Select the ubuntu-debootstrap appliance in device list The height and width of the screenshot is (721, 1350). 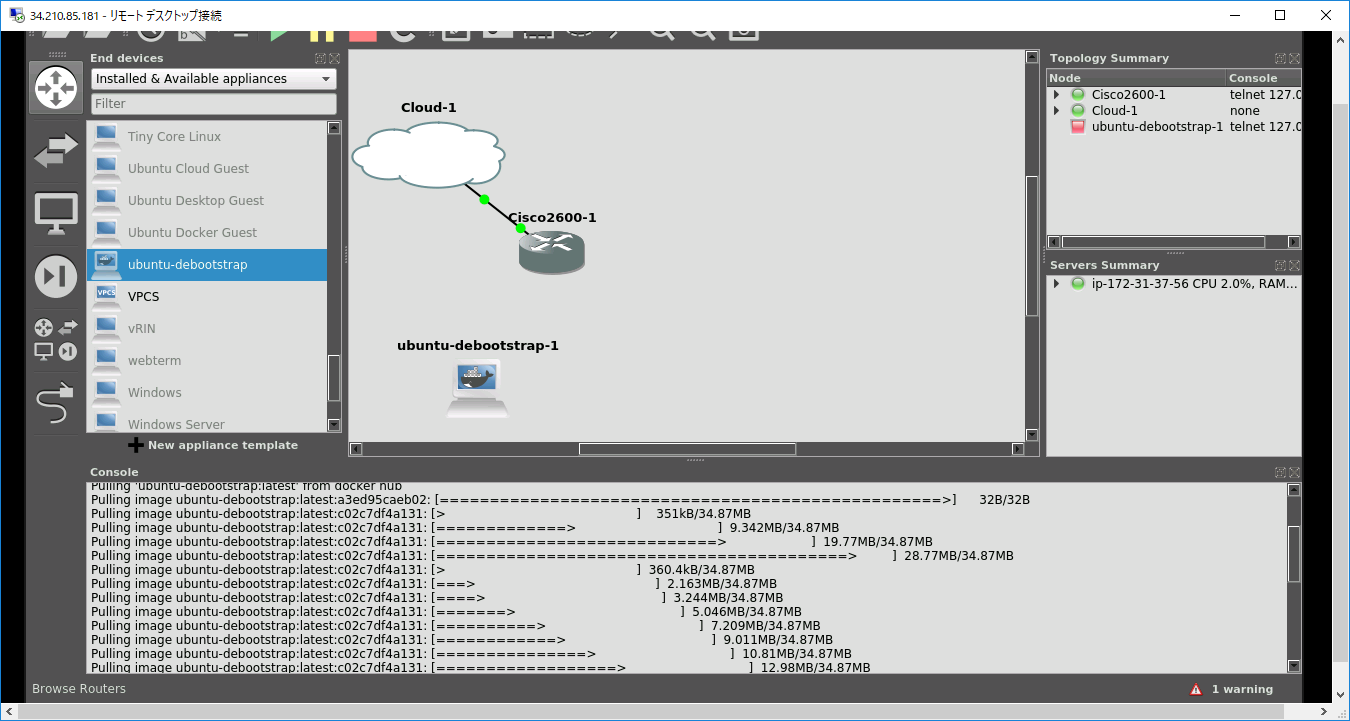[x=207, y=265]
